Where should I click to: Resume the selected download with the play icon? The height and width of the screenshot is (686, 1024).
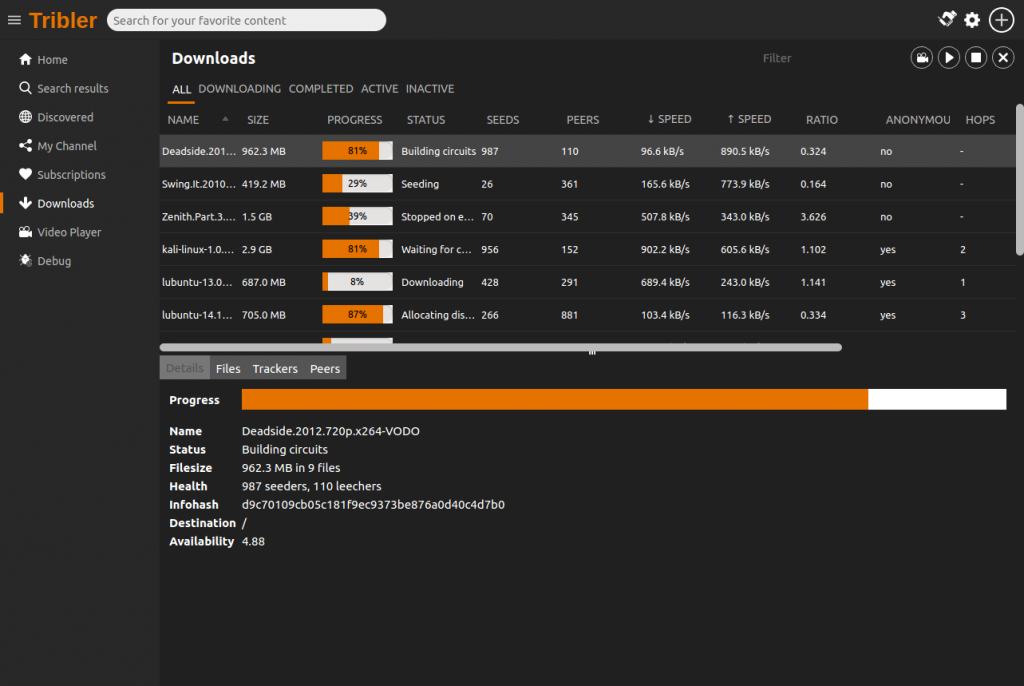[x=948, y=57]
